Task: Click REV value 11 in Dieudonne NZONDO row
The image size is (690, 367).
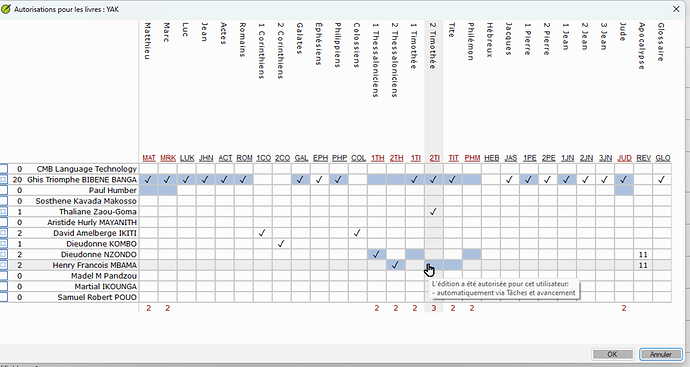Action: point(643,254)
